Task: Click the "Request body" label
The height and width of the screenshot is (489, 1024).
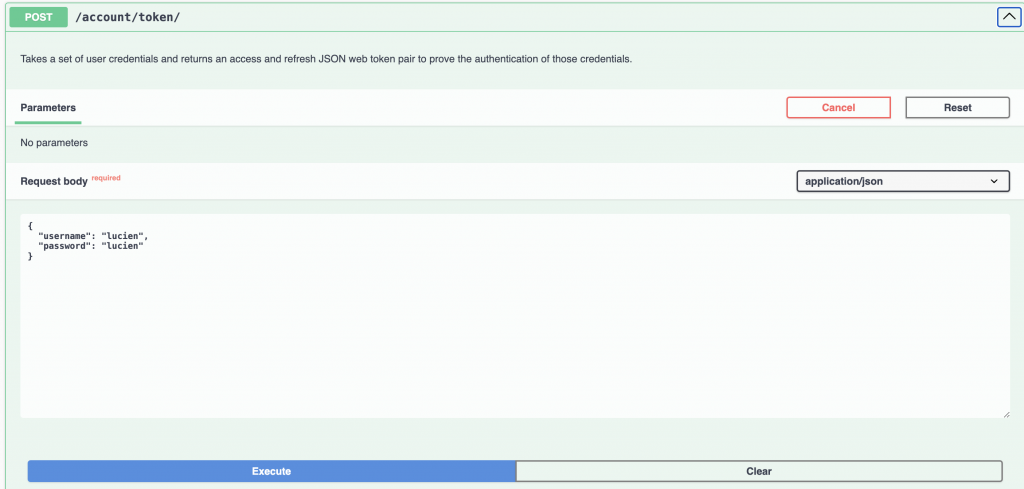Action: pos(54,181)
